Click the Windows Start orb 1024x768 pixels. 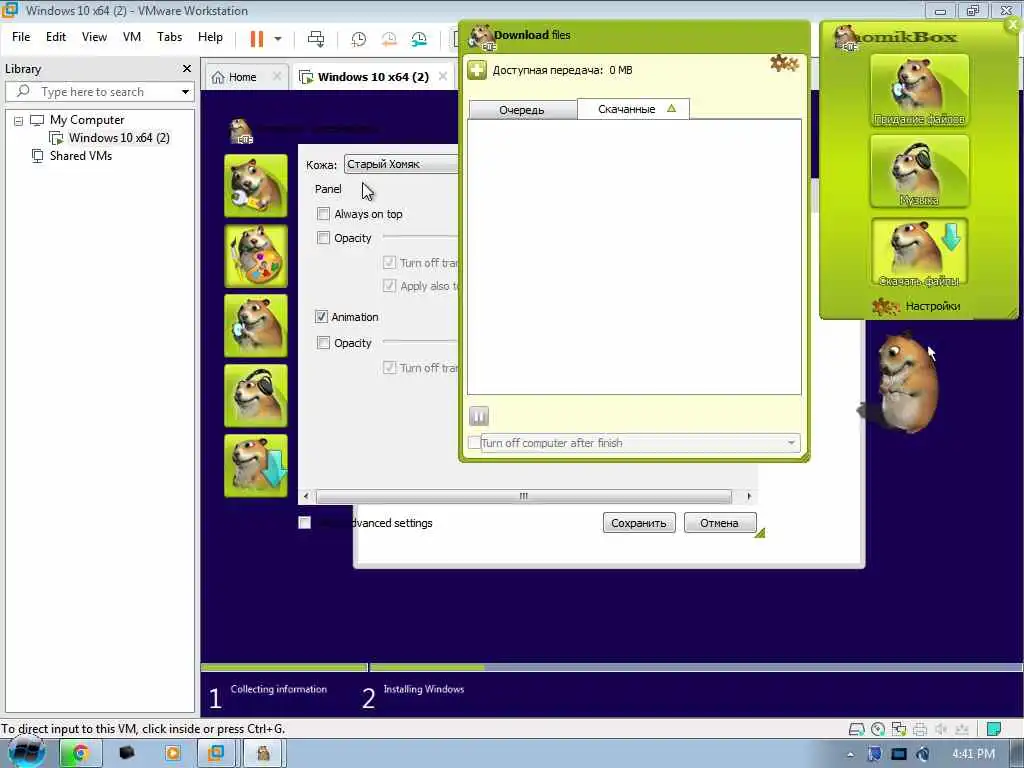(26, 753)
